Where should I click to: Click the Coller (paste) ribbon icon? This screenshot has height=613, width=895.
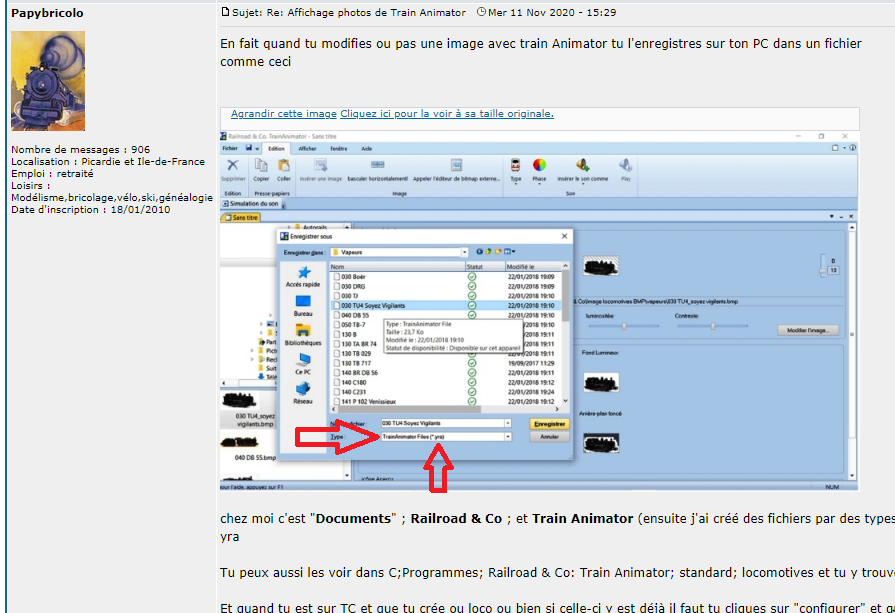click(284, 166)
